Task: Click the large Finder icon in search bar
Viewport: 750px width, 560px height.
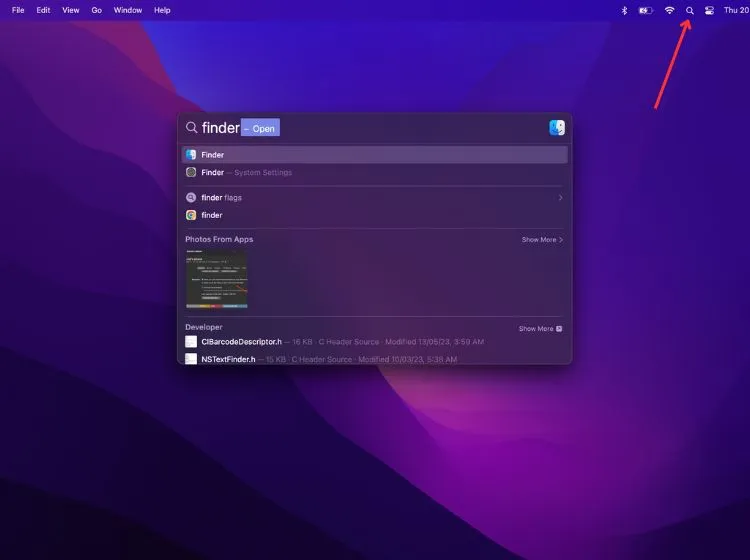Action: [557, 128]
